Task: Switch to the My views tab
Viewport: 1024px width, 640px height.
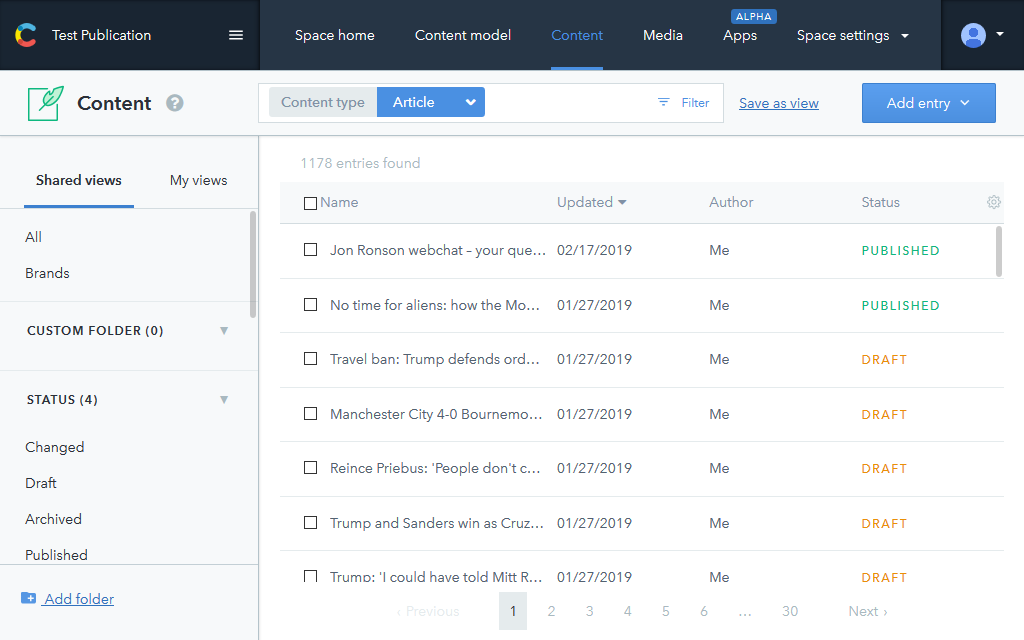Action: [198, 181]
